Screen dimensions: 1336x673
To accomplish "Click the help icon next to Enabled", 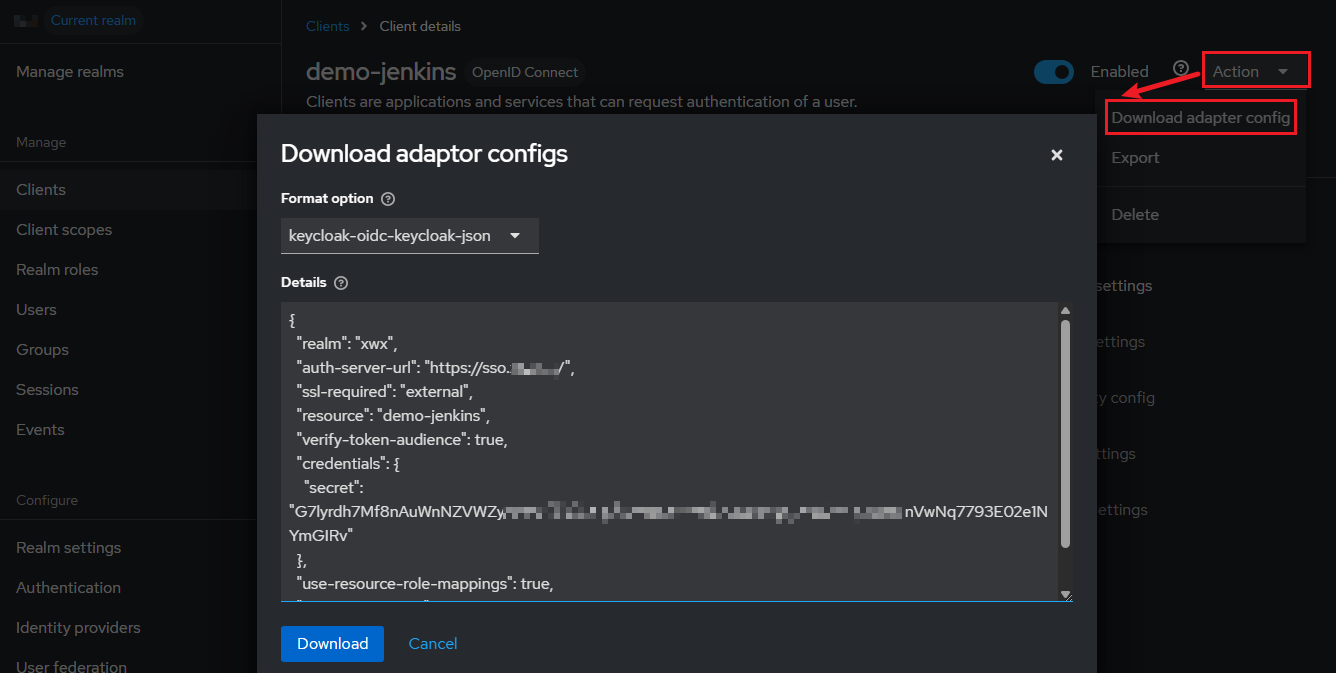I will (1181, 69).
